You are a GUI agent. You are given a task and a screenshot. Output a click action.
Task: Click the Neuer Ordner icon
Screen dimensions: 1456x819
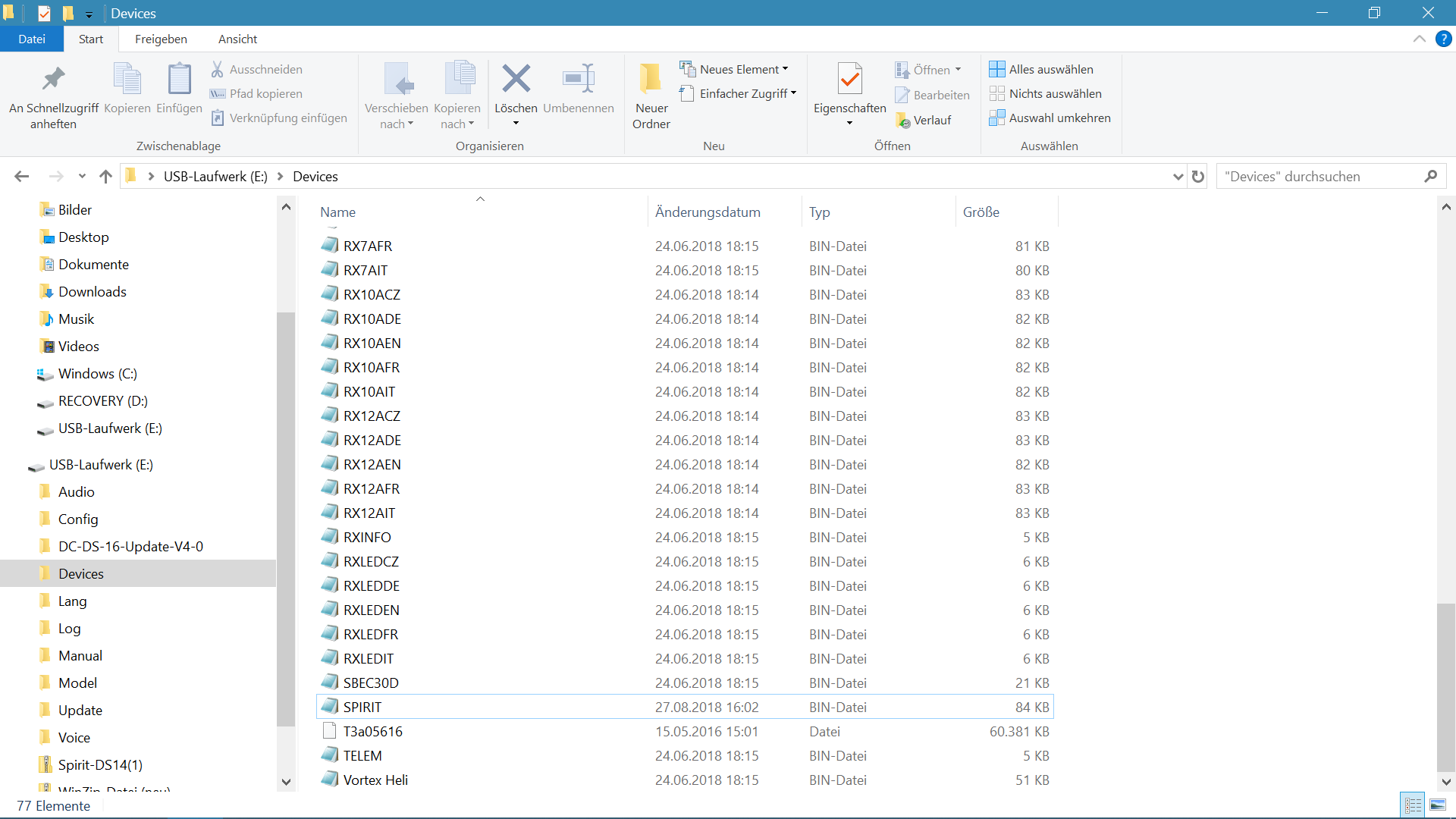[x=651, y=80]
